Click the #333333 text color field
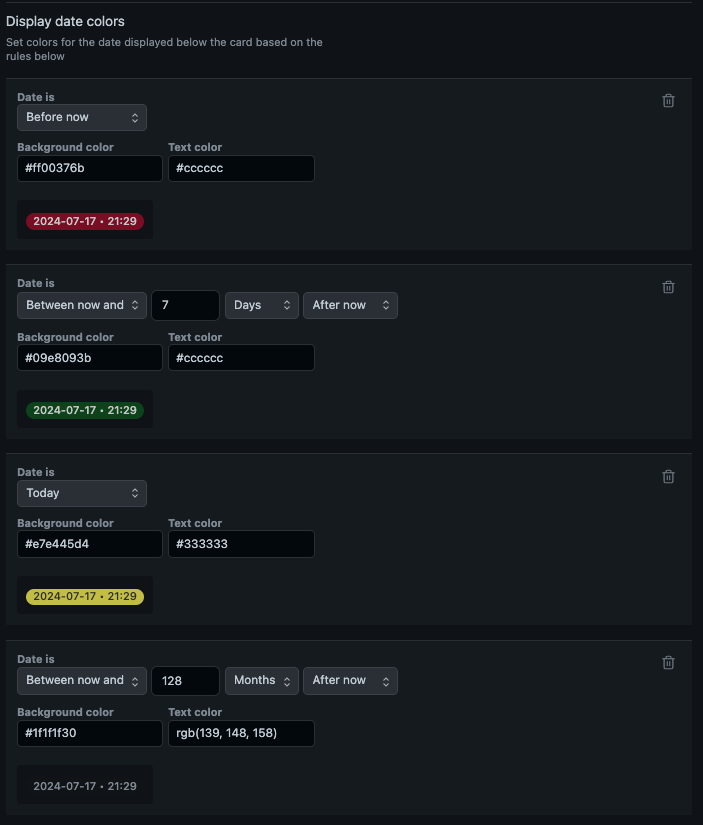Viewport: 703px width, 825px height. coord(241,544)
